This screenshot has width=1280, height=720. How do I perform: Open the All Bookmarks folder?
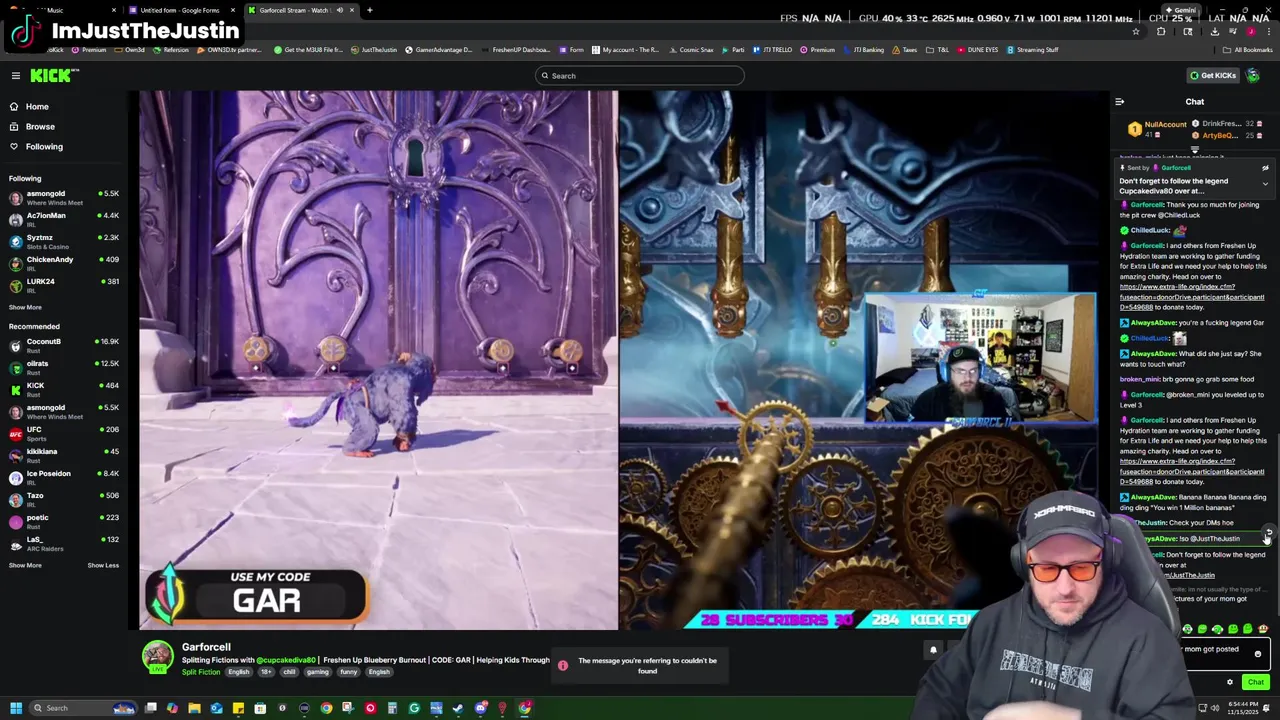pyautogui.click(x=1248, y=49)
